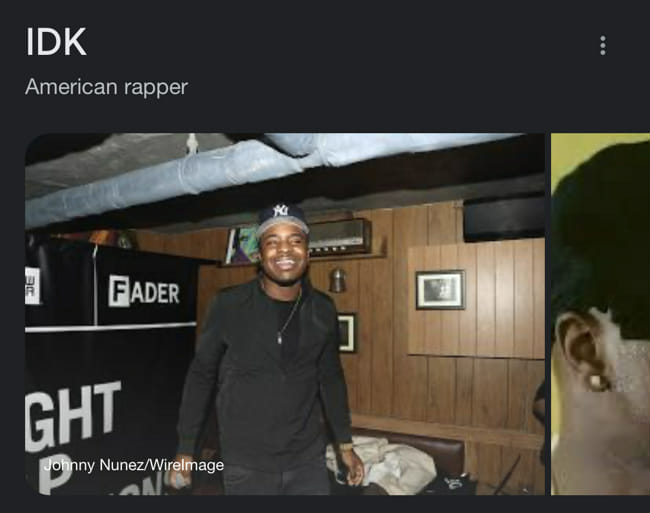Click the FADER sign in the photo
650x513 pixels.
144,292
